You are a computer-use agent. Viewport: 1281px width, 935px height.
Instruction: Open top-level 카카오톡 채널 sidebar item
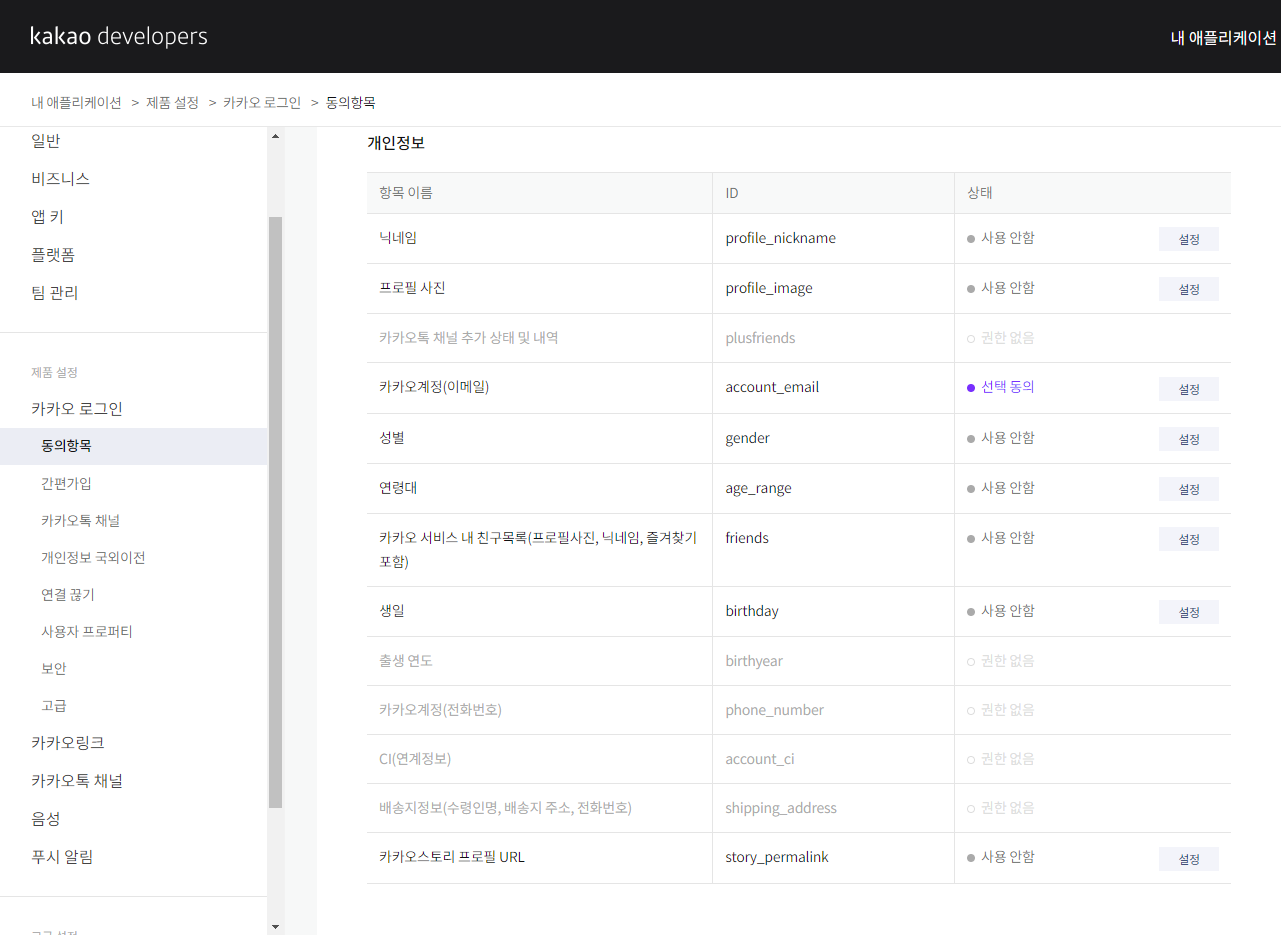pyautogui.click(x=77, y=781)
